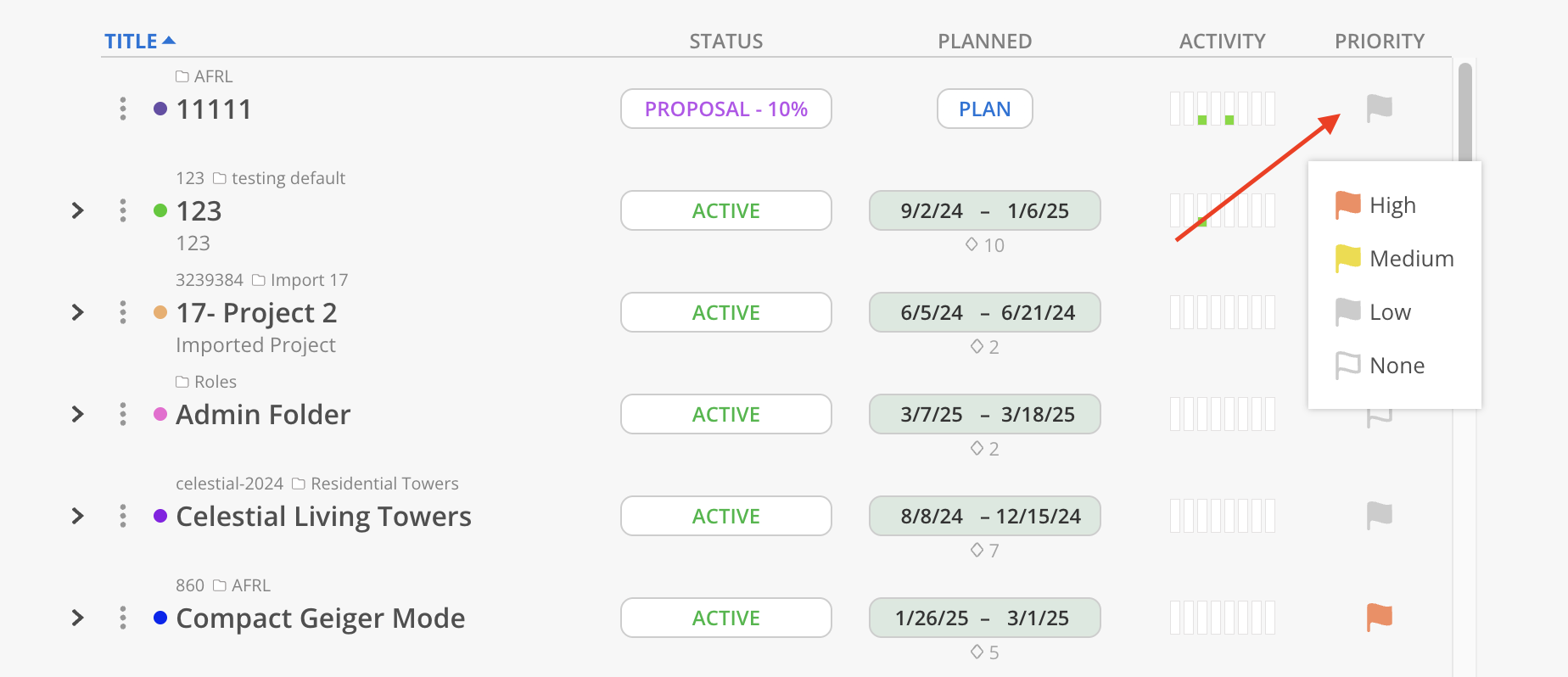Expand the Celestial Living Towers row

click(77, 516)
